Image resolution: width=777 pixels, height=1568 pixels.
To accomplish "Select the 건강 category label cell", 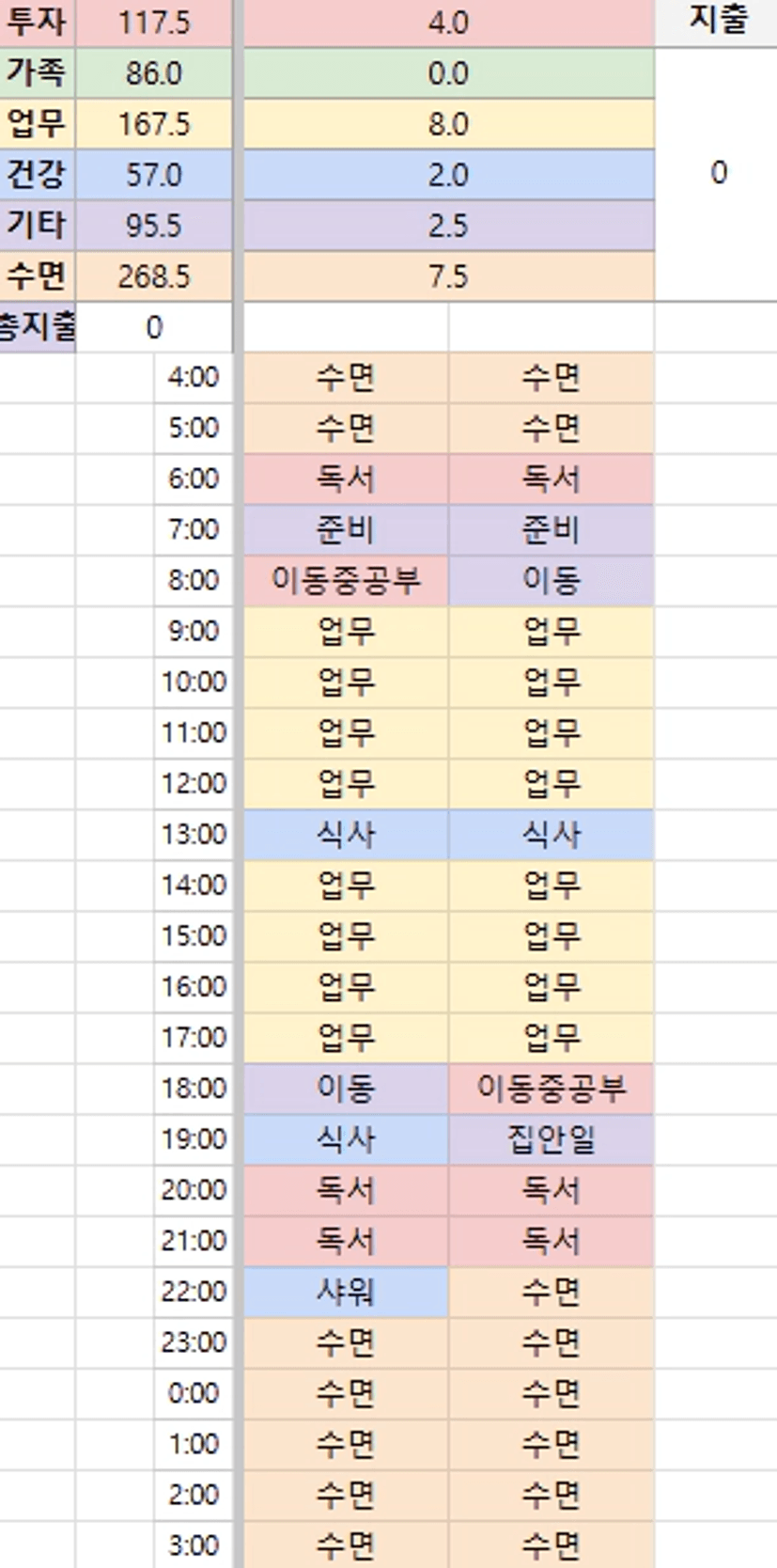I will (37, 175).
